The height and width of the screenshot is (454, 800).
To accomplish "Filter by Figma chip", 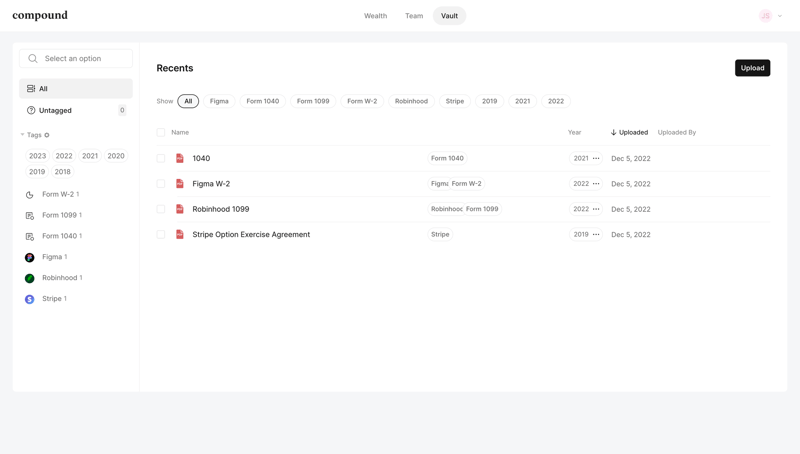I will 219,101.
